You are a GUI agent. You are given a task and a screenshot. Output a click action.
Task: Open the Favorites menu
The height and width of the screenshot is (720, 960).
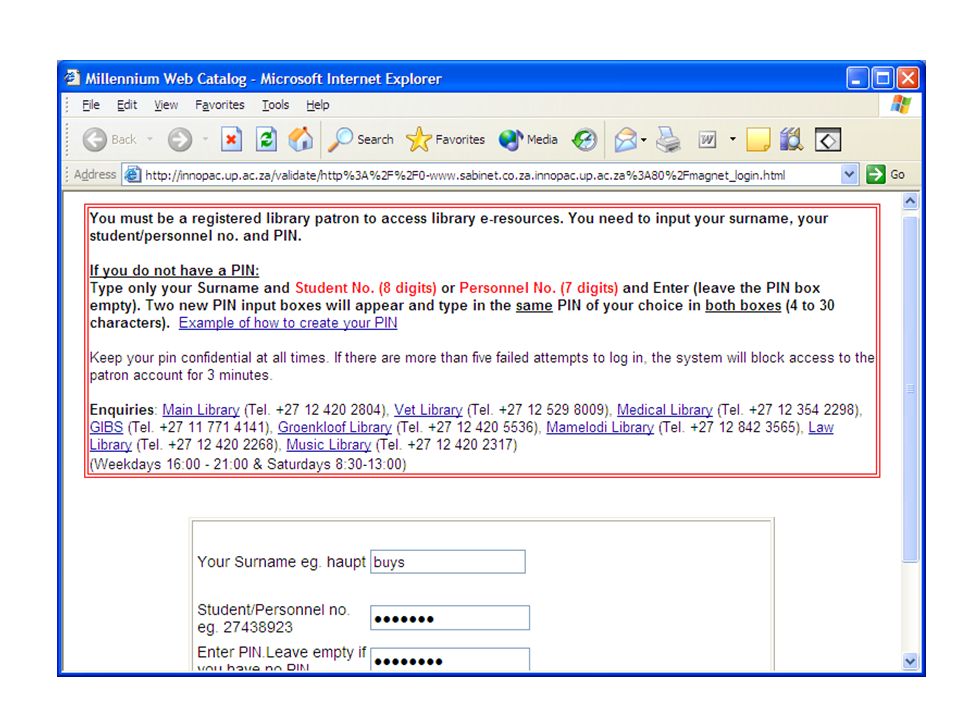[x=220, y=105]
